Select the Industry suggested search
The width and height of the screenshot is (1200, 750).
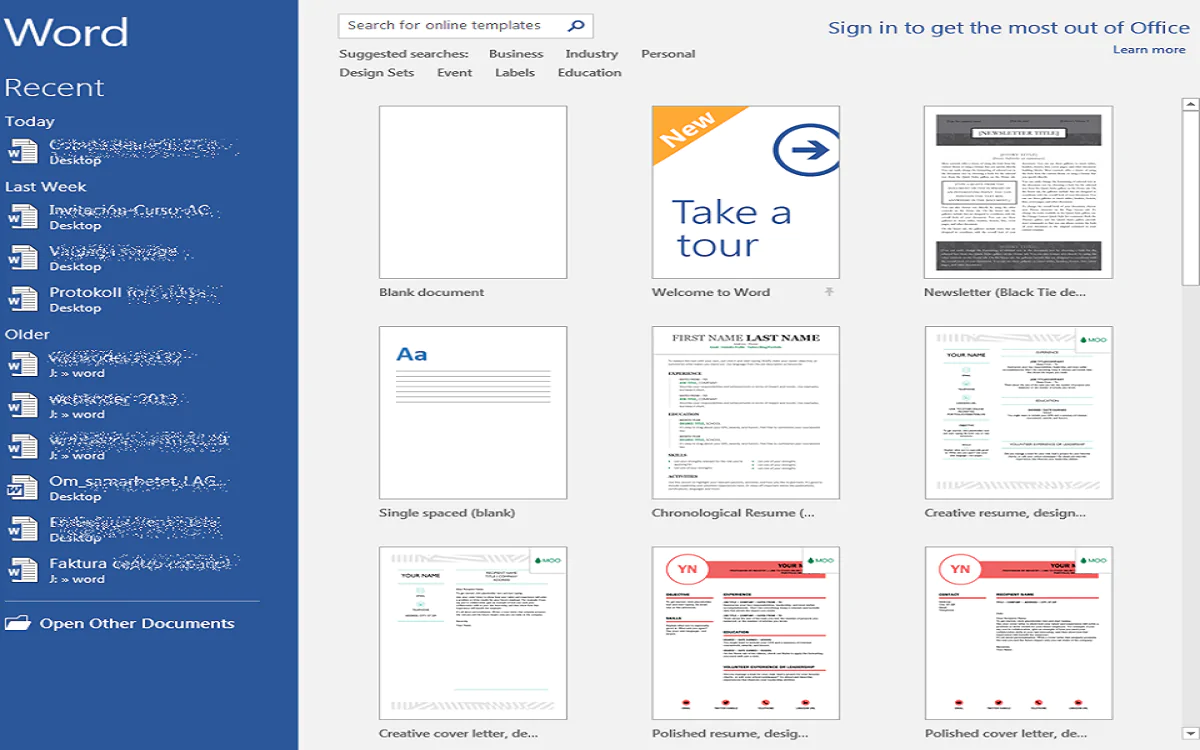click(x=592, y=54)
